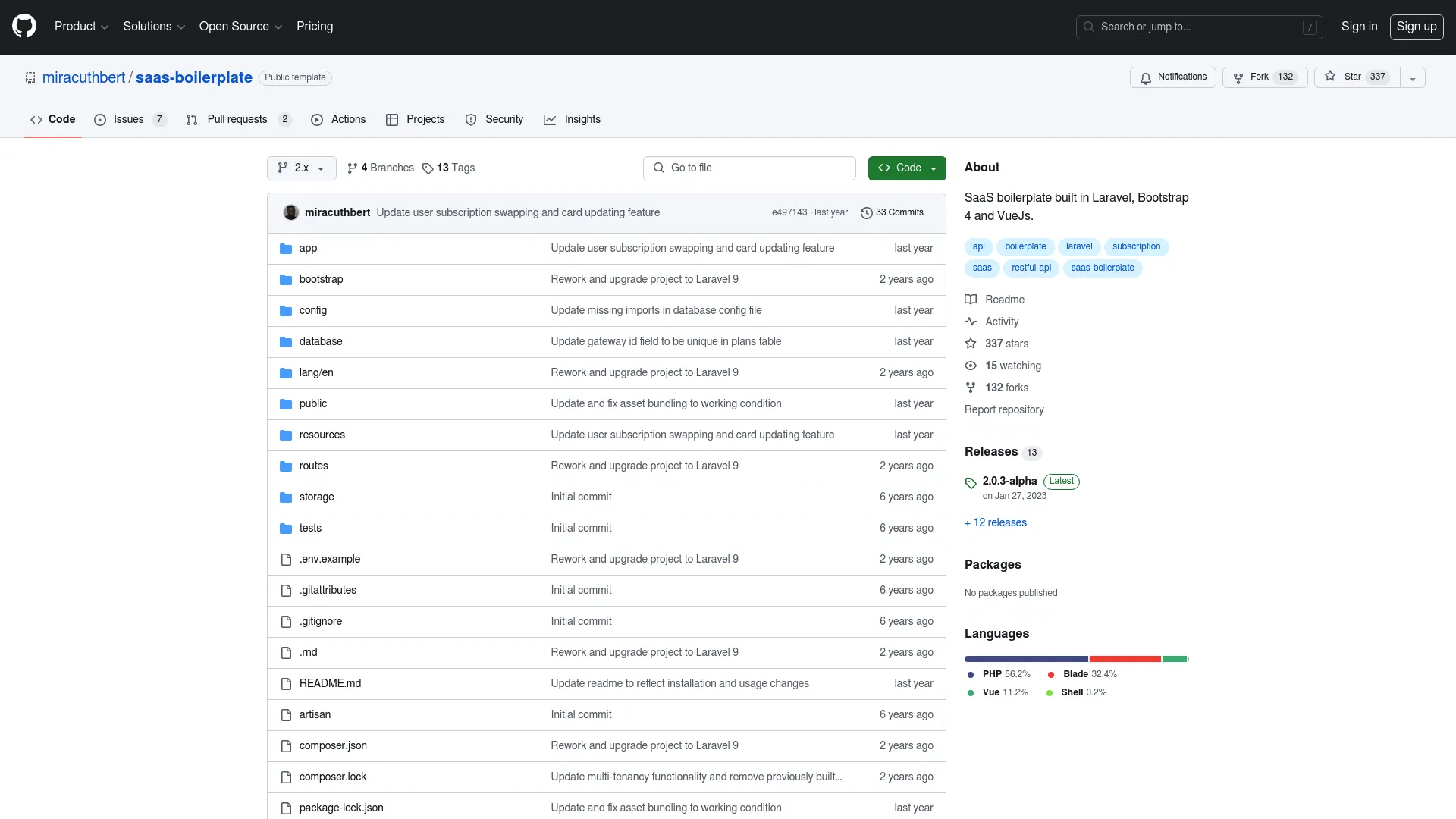This screenshot has width=1456, height=819.
Task: Click the miracuthbert avatar in commit bar
Action: tap(291, 213)
